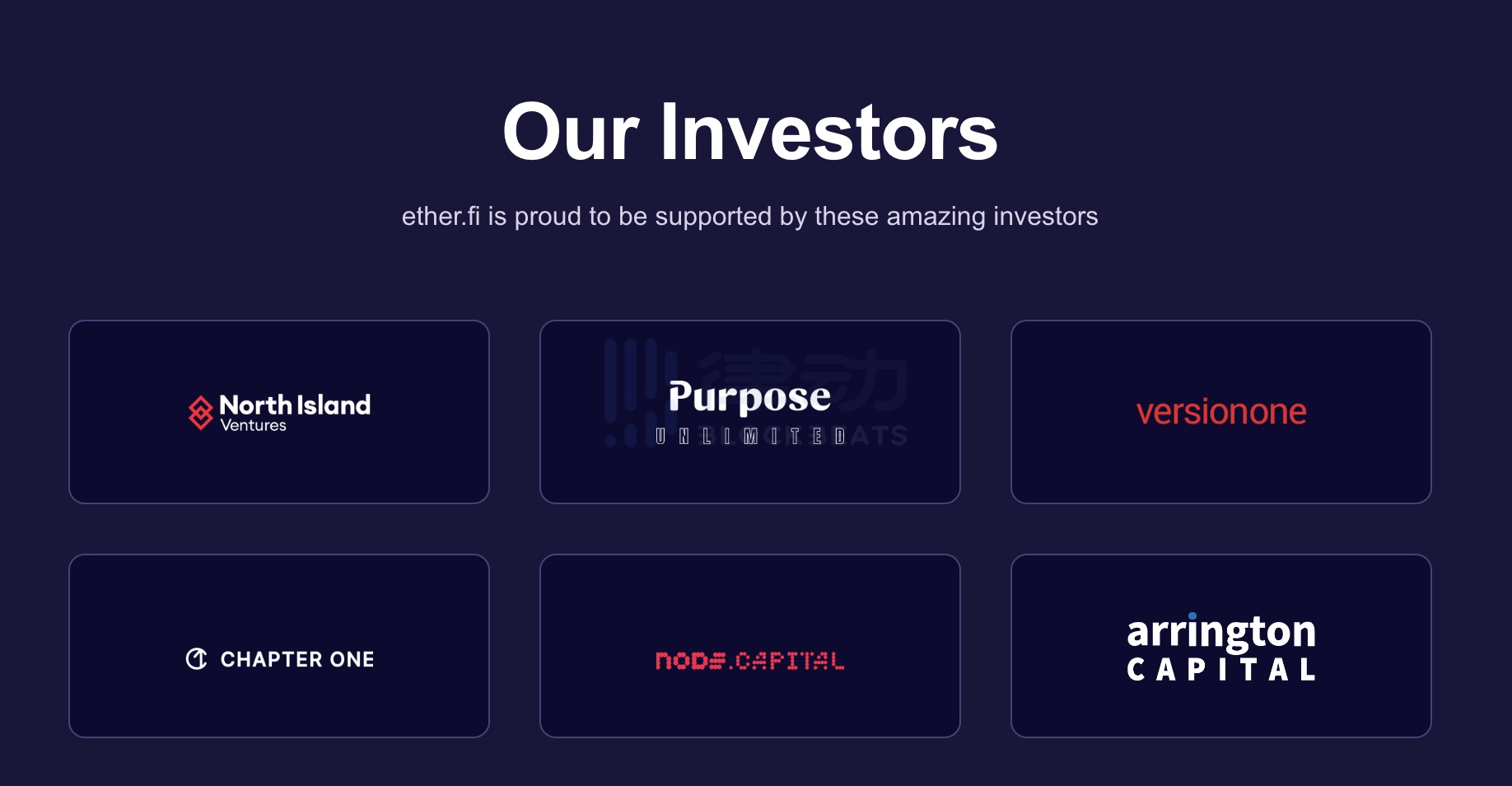This screenshot has width=1512, height=786.
Task: Click the bold "North Island" text
Action: point(295,405)
